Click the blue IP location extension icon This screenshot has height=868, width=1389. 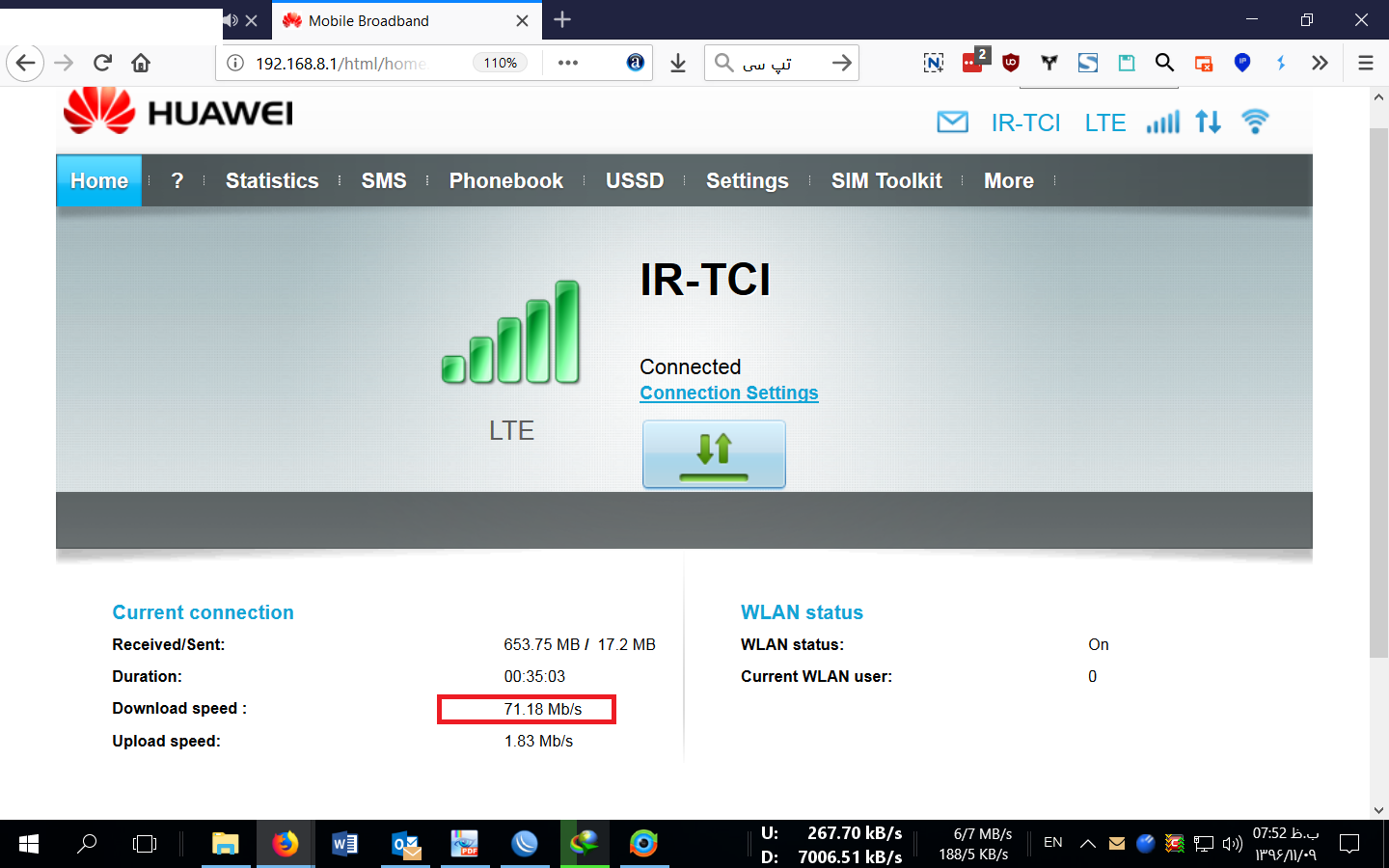(x=1242, y=63)
